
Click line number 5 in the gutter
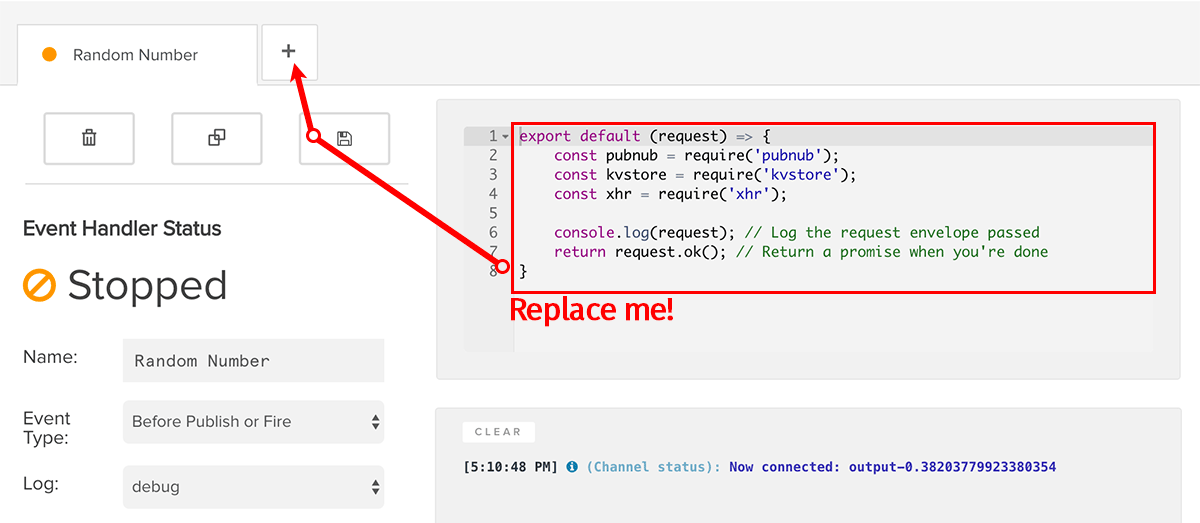493,213
